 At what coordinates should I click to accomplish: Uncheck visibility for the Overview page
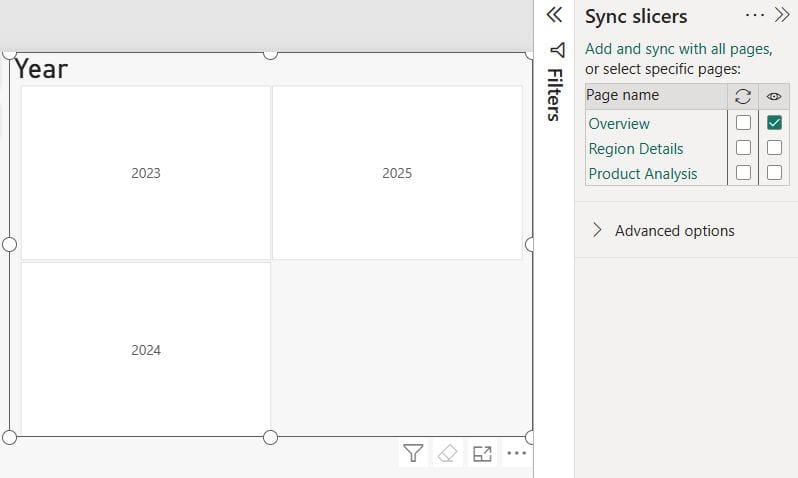pos(774,123)
